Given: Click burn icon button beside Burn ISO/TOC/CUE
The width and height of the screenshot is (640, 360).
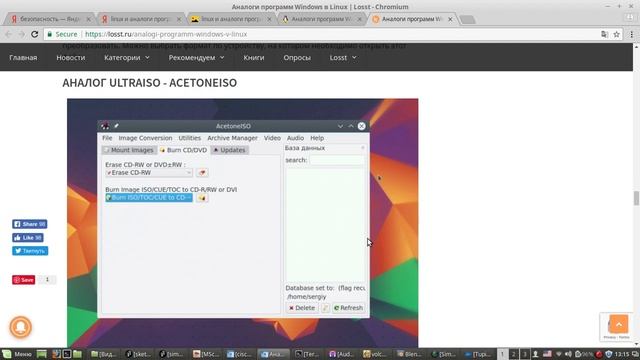Looking at the screenshot, I should pos(202,198).
